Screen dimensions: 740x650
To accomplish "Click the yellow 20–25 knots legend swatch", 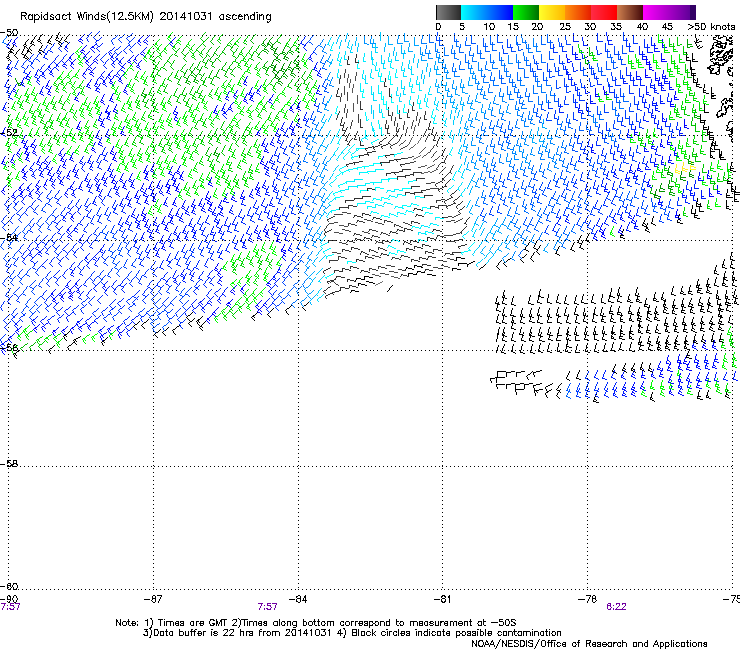I will 552,12.
